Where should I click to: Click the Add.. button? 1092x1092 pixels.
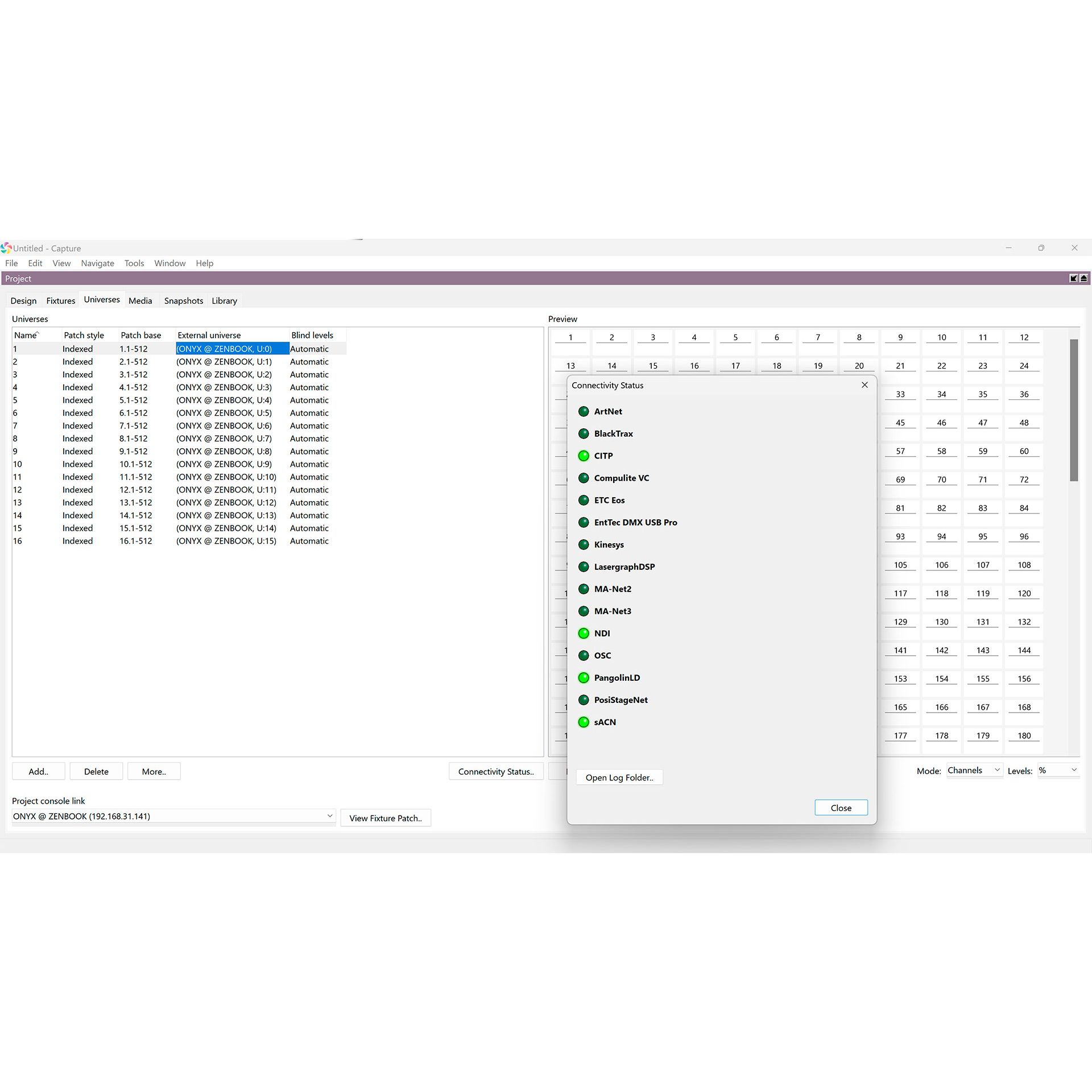tap(39, 771)
